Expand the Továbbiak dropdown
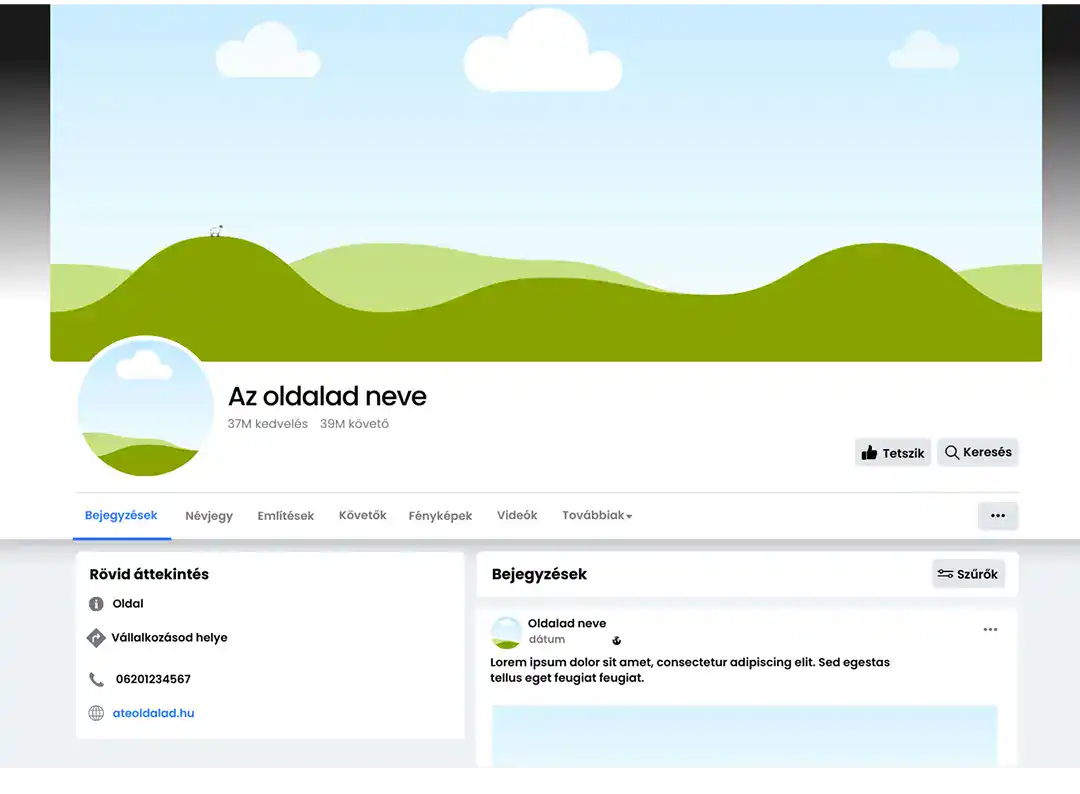The width and height of the screenshot is (1080, 794). [597, 516]
